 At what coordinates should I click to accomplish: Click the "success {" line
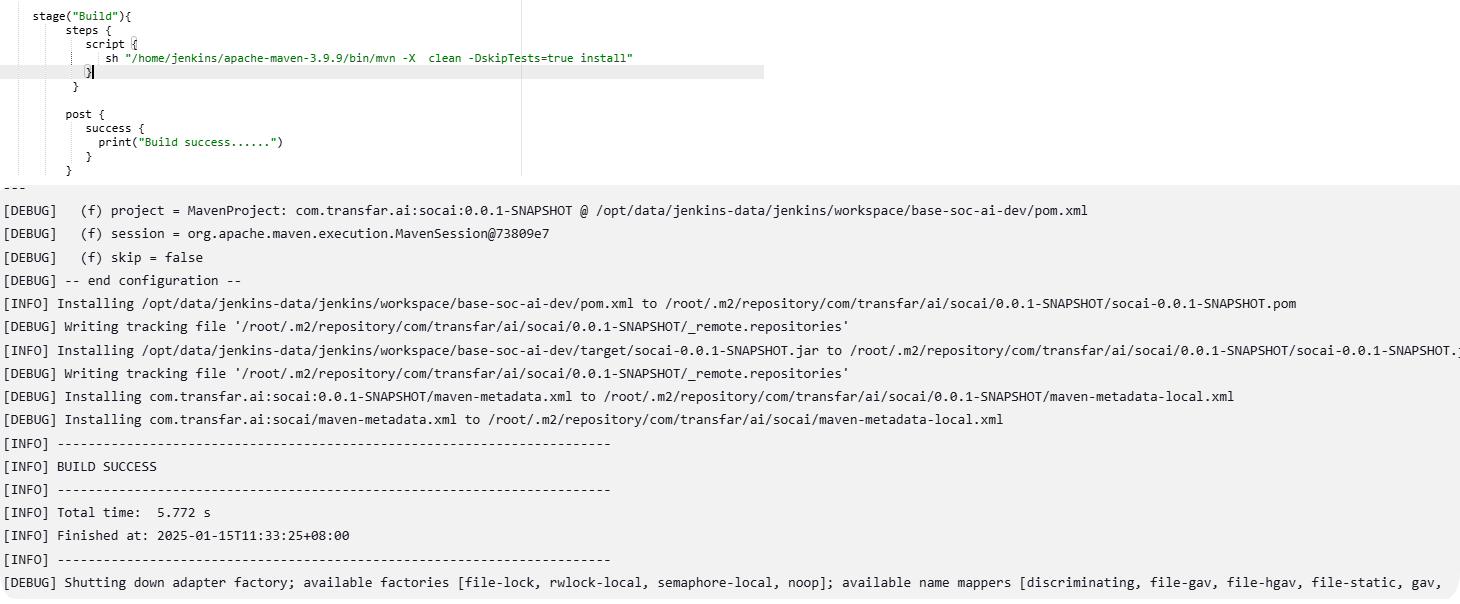coord(115,129)
